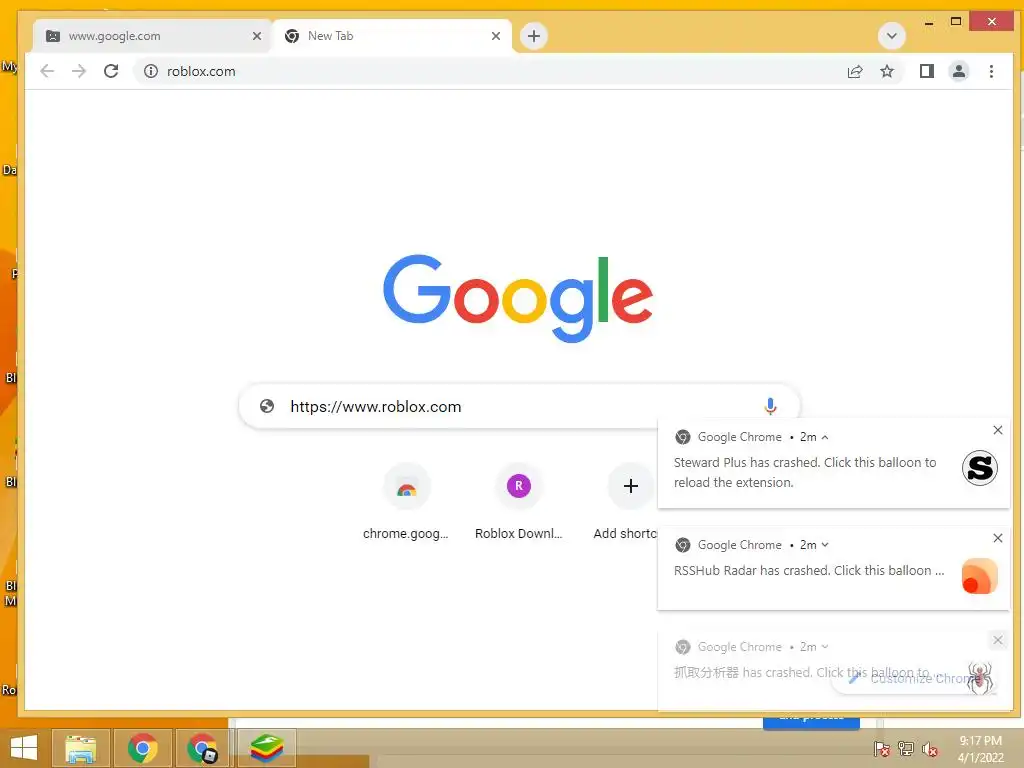Click the Action Center flag tray icon
This screenshot has width=1024, height=768.
882,749
